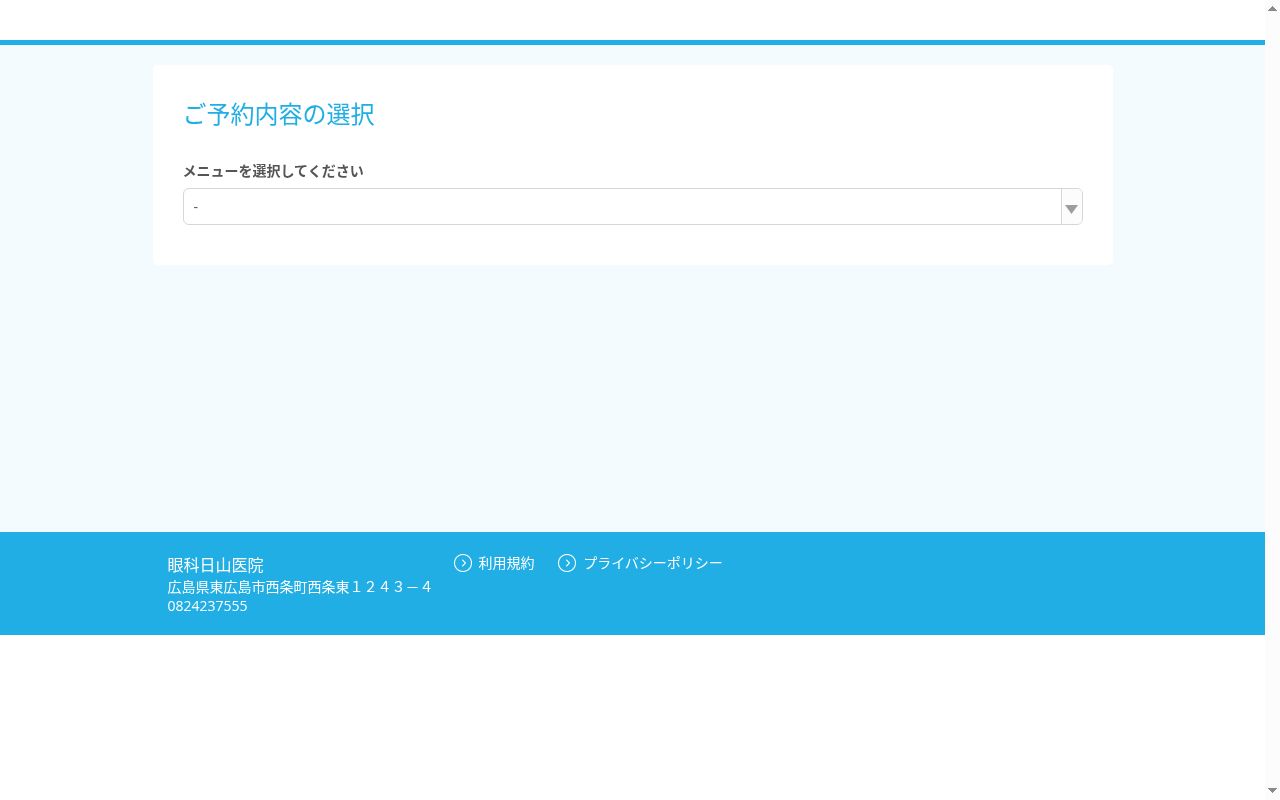Click the dropdown arrow of the menu selector
Screen dimensions: 1280x800
pyautogui.click(x=1071, y=208)
